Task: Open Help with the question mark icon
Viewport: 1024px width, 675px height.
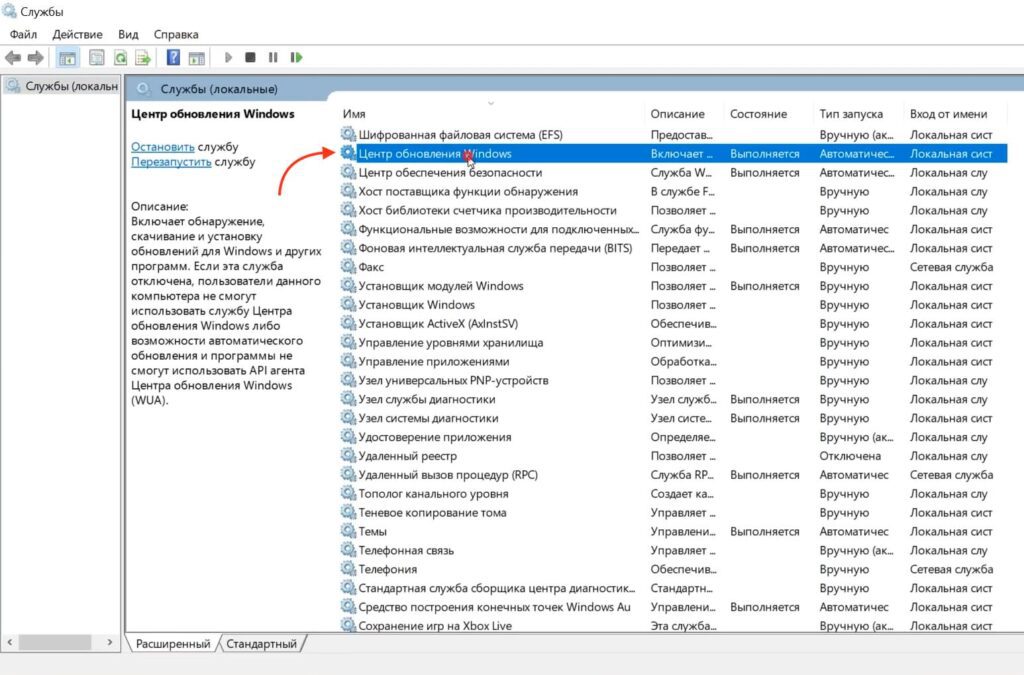Action: [x=173, y=57]
